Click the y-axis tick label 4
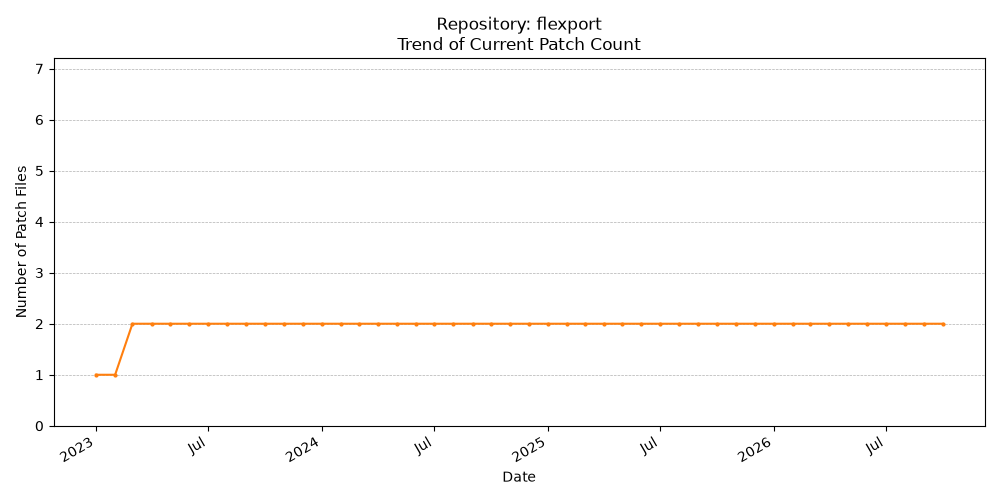Viewport: 1000px width, 500px height. (39, 222)
